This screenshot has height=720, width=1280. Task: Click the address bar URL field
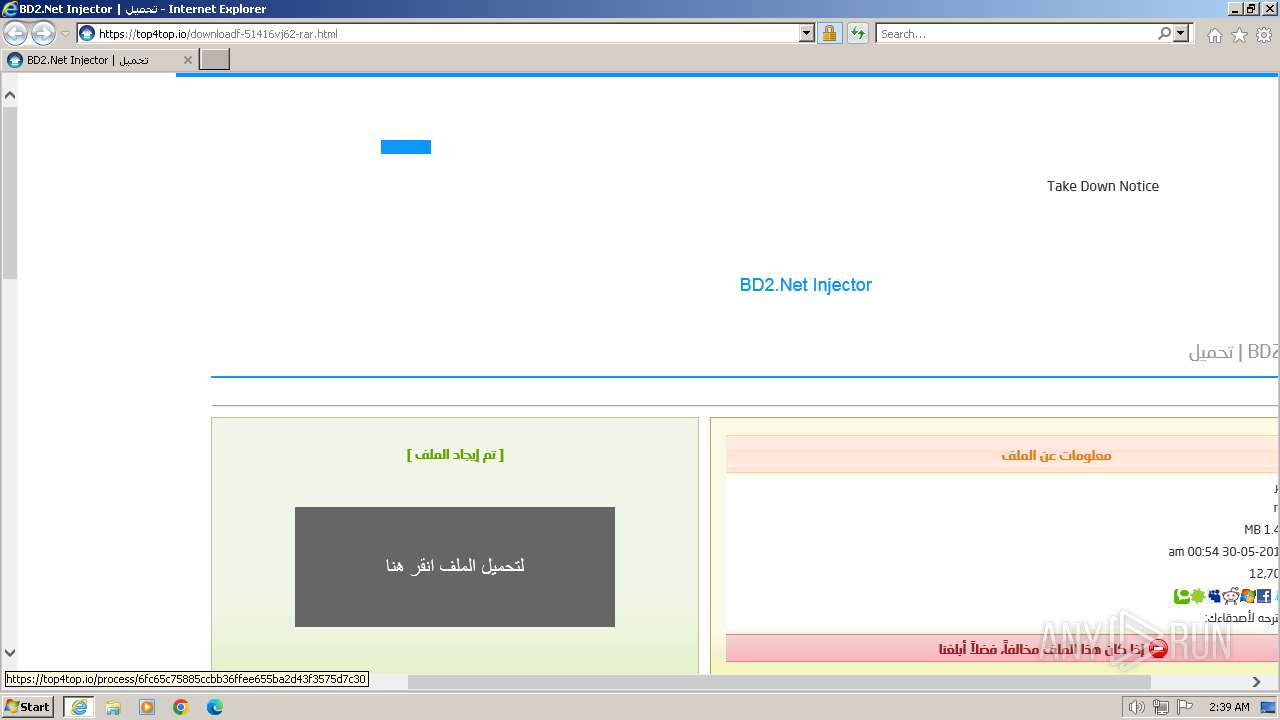point(446,33)
